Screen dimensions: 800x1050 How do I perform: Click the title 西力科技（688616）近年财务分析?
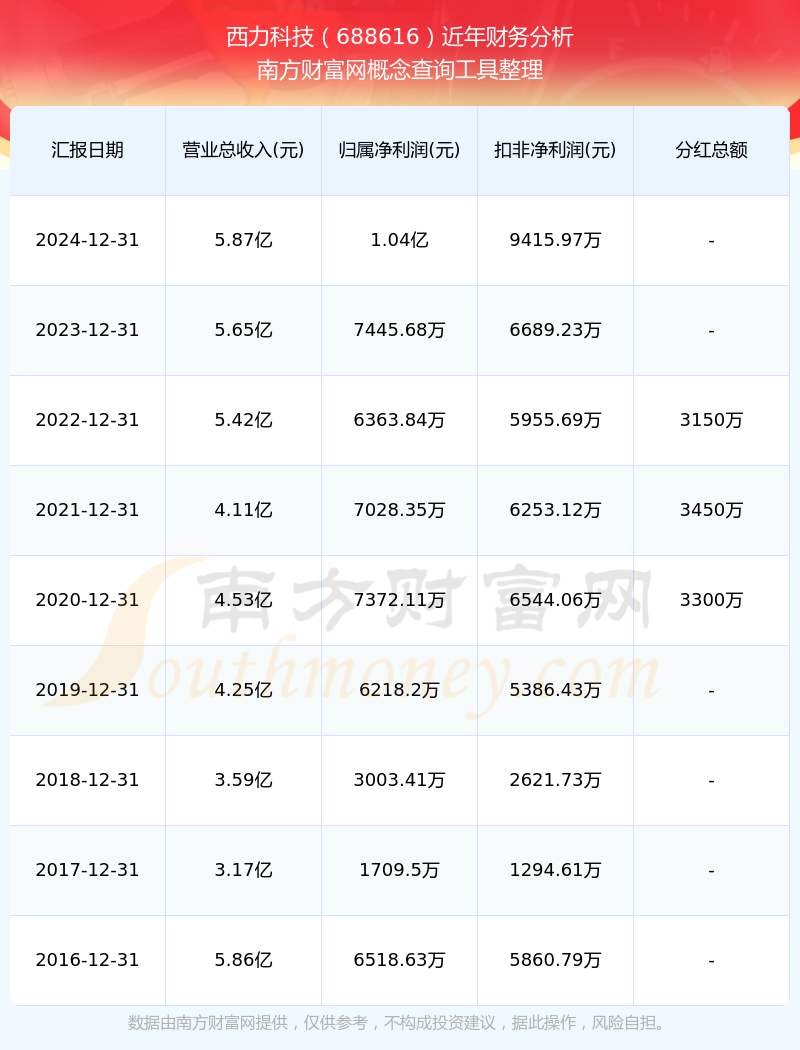point(400,37)
